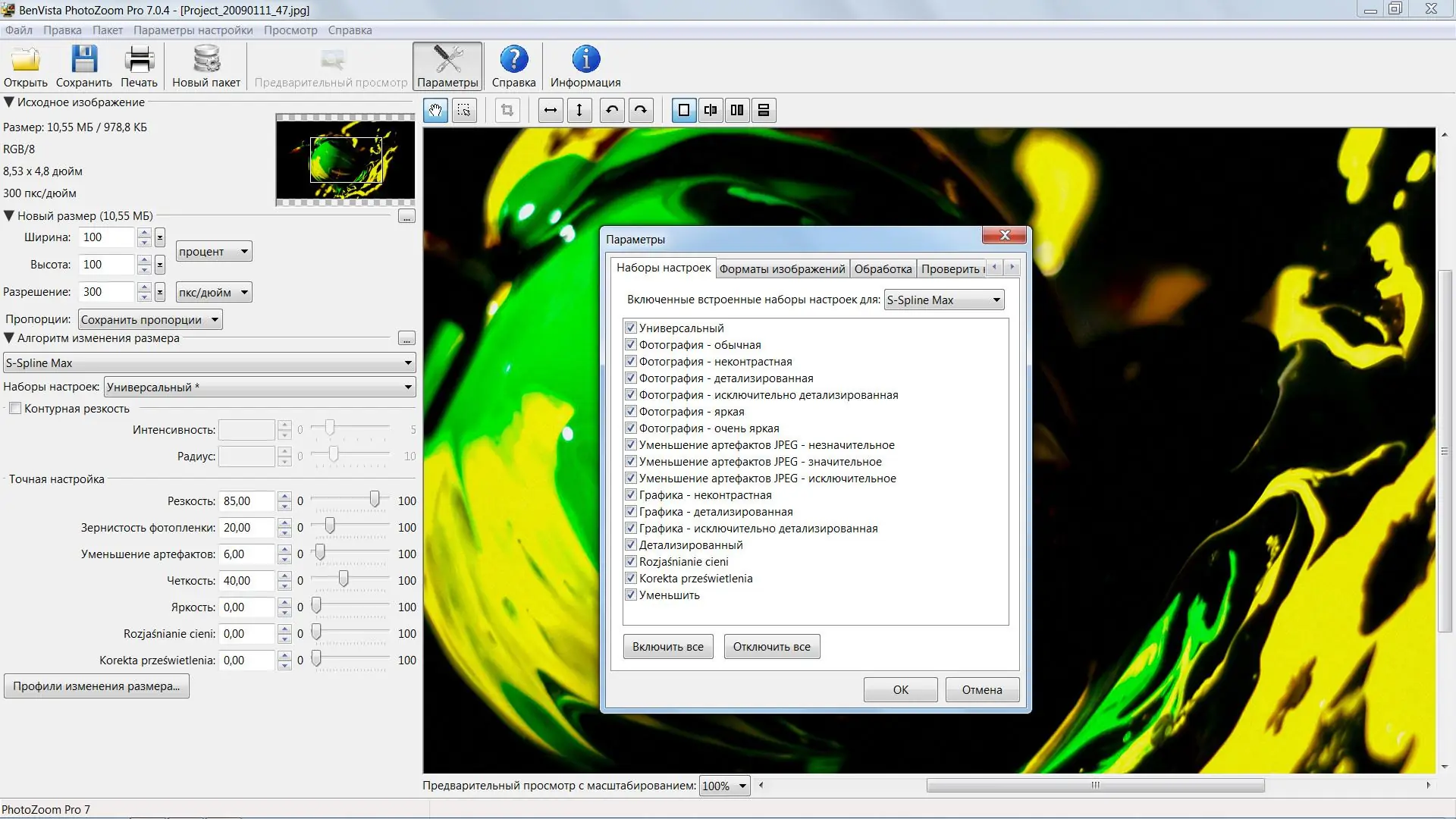Rotate image clockwise icon
Viewport: 1456px width, 819px height.
point(641,111)
